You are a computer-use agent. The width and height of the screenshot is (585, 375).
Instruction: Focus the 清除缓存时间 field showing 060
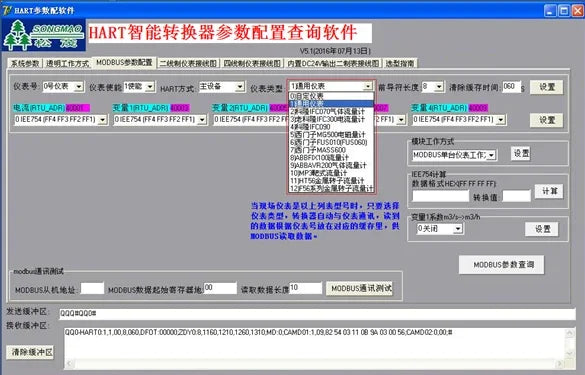point(511,87)
